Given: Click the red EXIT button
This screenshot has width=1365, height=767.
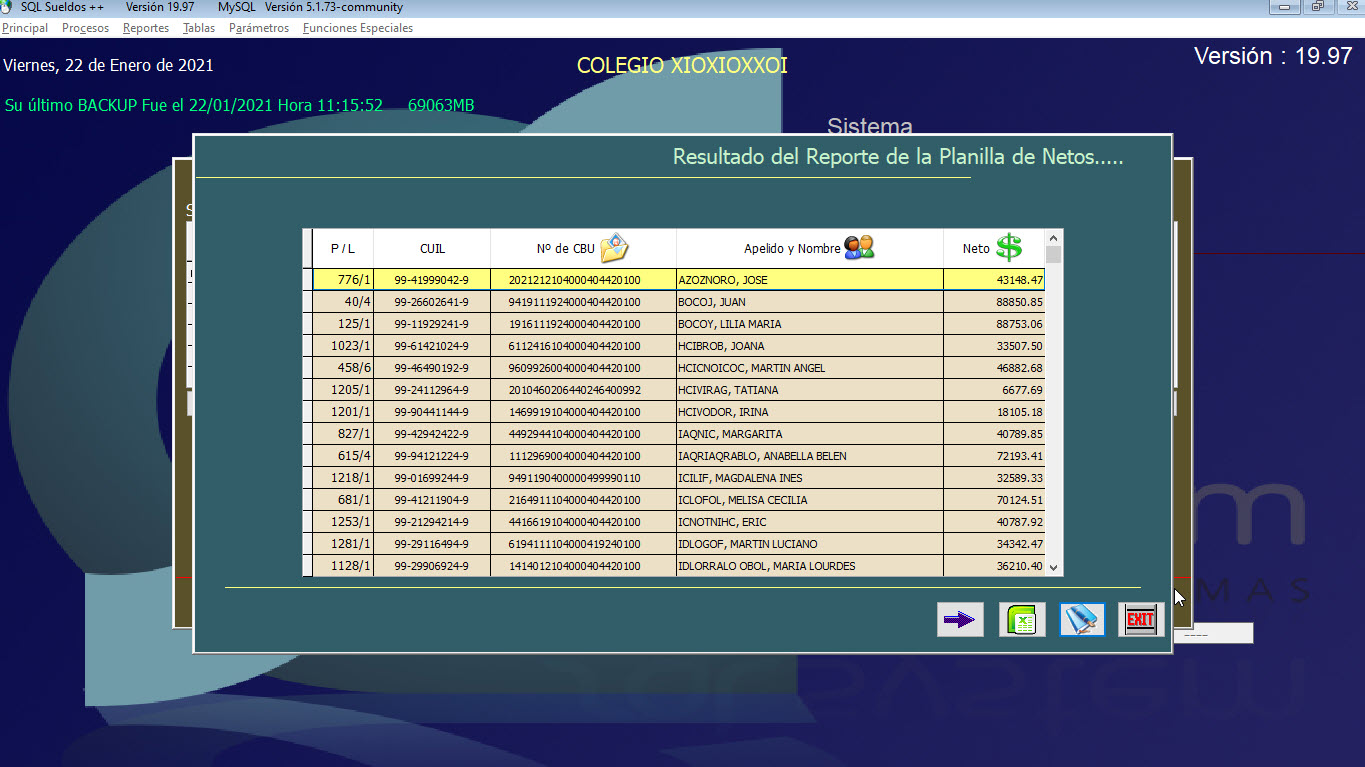Looking at the screenshot, I should click(1141, 620).
